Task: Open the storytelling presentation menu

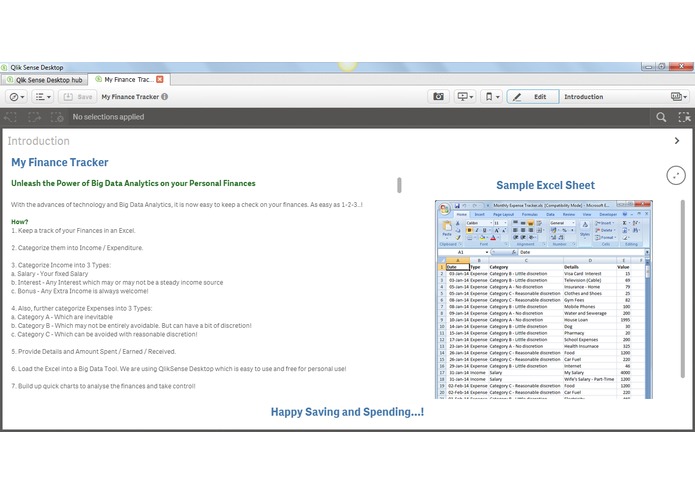Action: pos(465,97)
